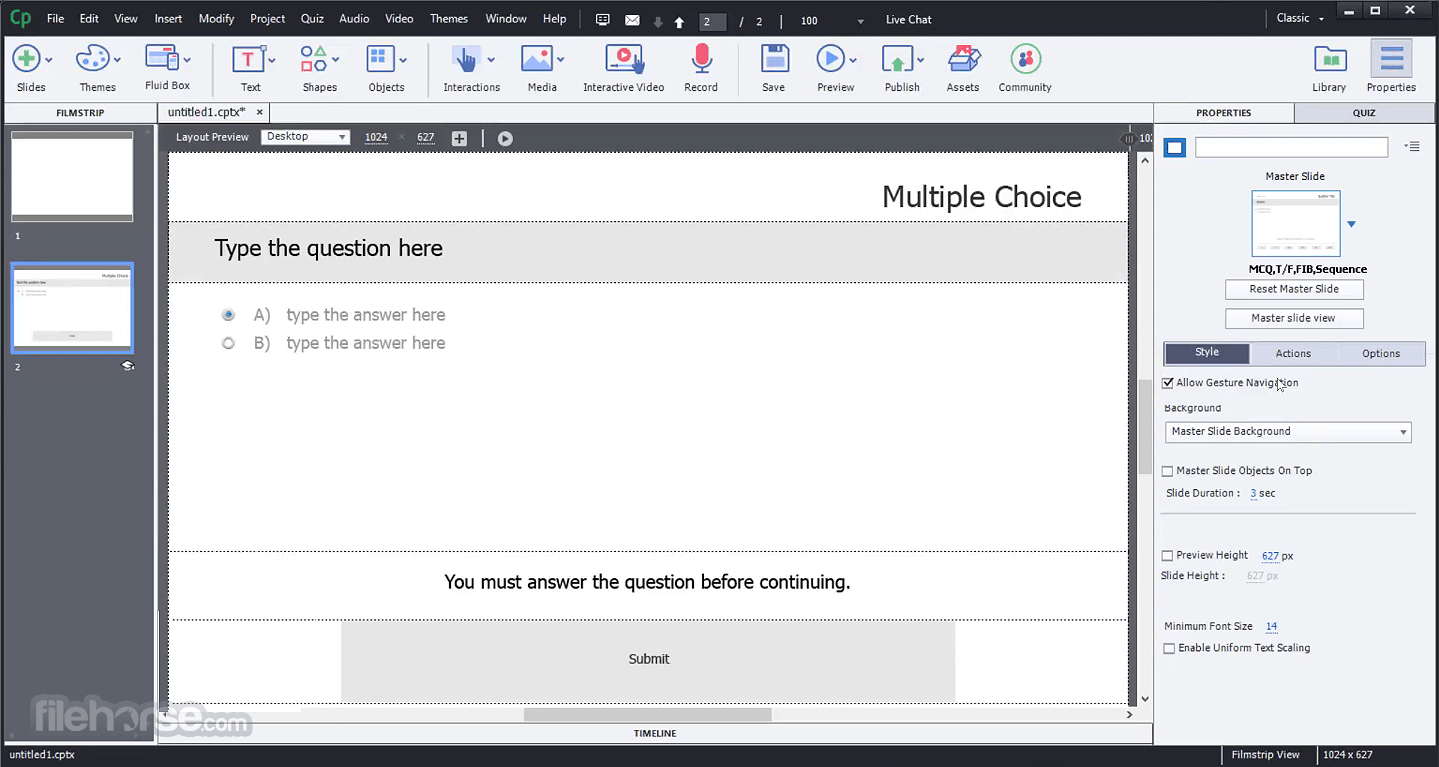Play the layout preview button
This screenshot has width=1439, height=767.
(505, 138)
